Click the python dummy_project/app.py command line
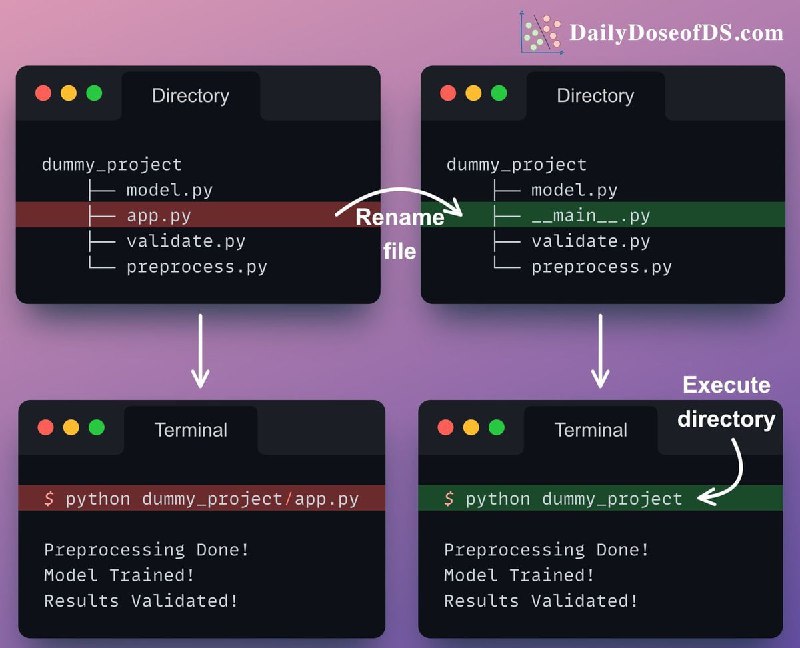800x648 pixels. [x=202, y=499]
